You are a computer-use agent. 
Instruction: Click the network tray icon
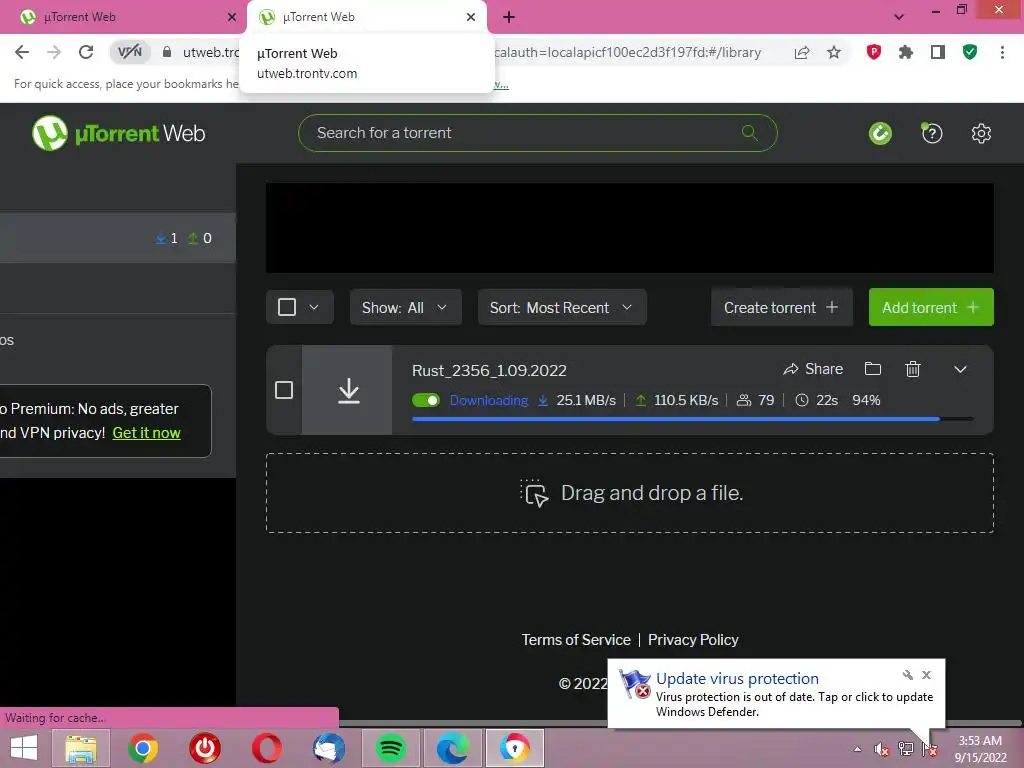[905, 749]
